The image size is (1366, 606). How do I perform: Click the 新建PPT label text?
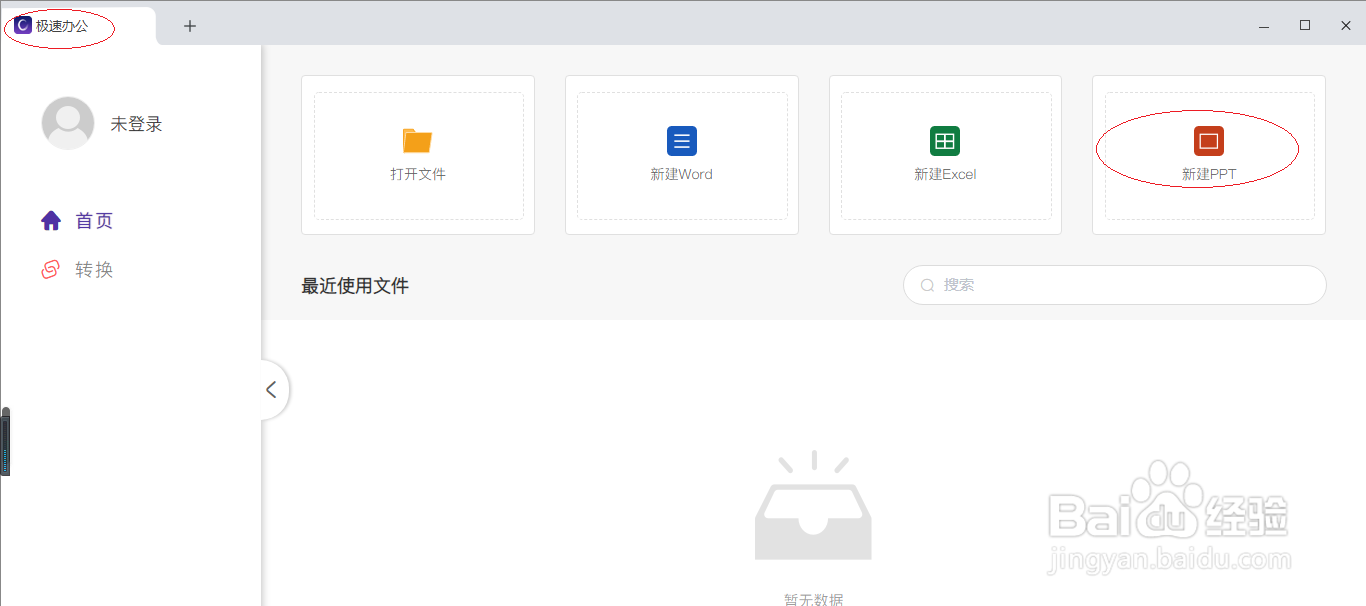(x=1207, y=173)
